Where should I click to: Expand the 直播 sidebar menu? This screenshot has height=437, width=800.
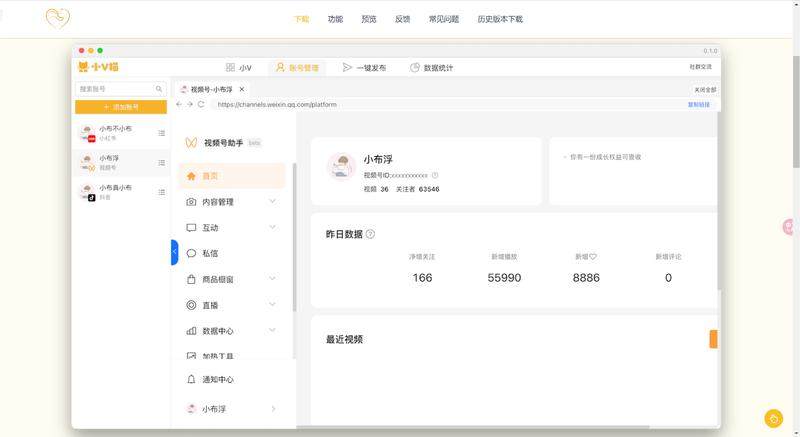tap(272, 305)
